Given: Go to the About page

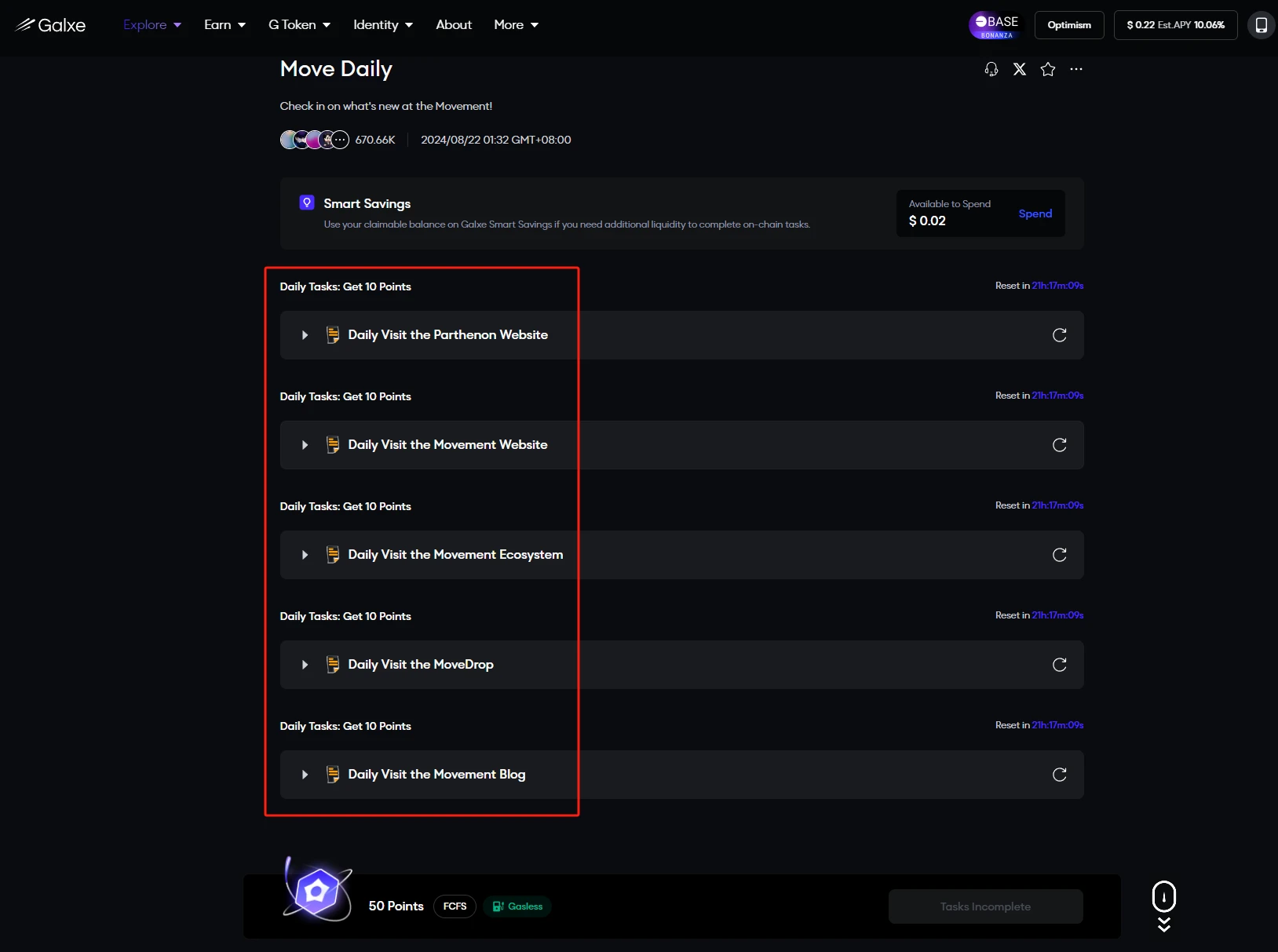Looking at the screenshot, I should point(454,25).
